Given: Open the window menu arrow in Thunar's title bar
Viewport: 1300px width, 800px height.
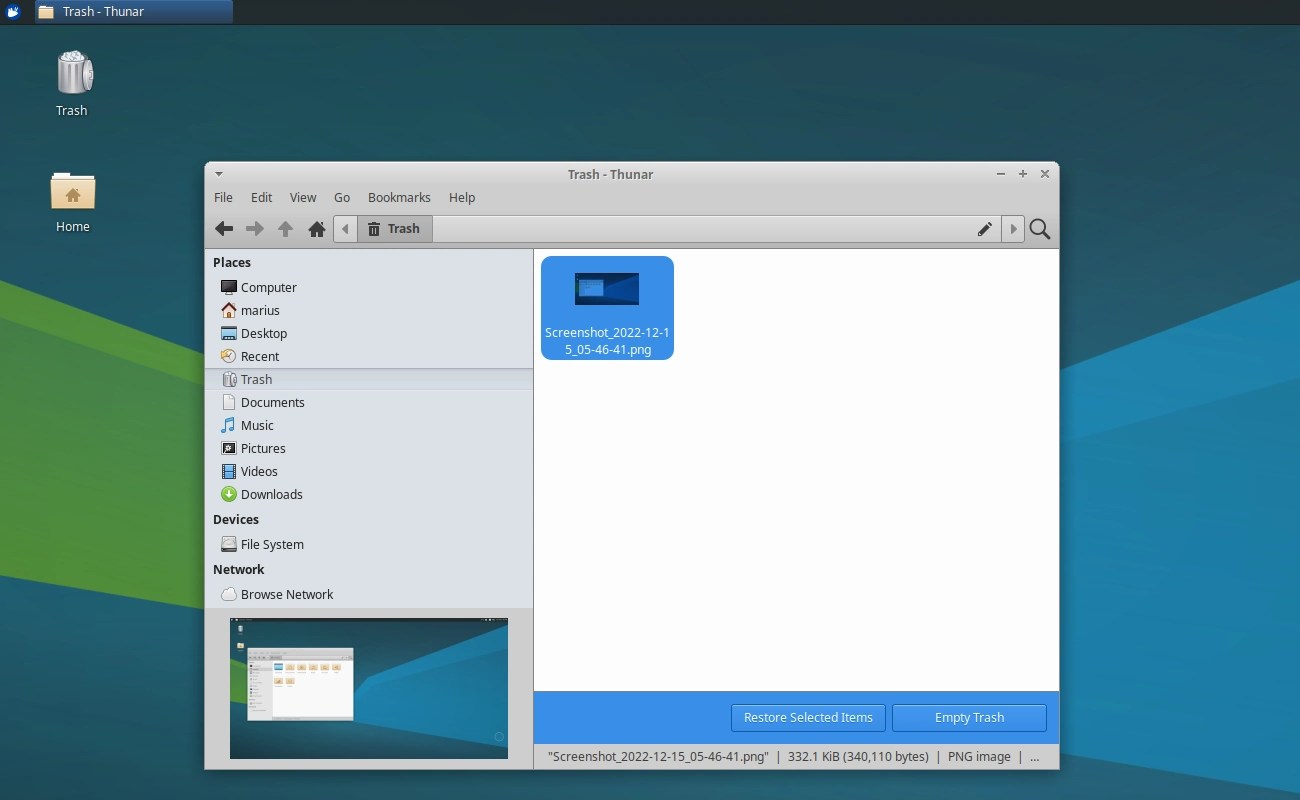Looking at the screenshot, I should pyautogui.click(x=219, y=174).
